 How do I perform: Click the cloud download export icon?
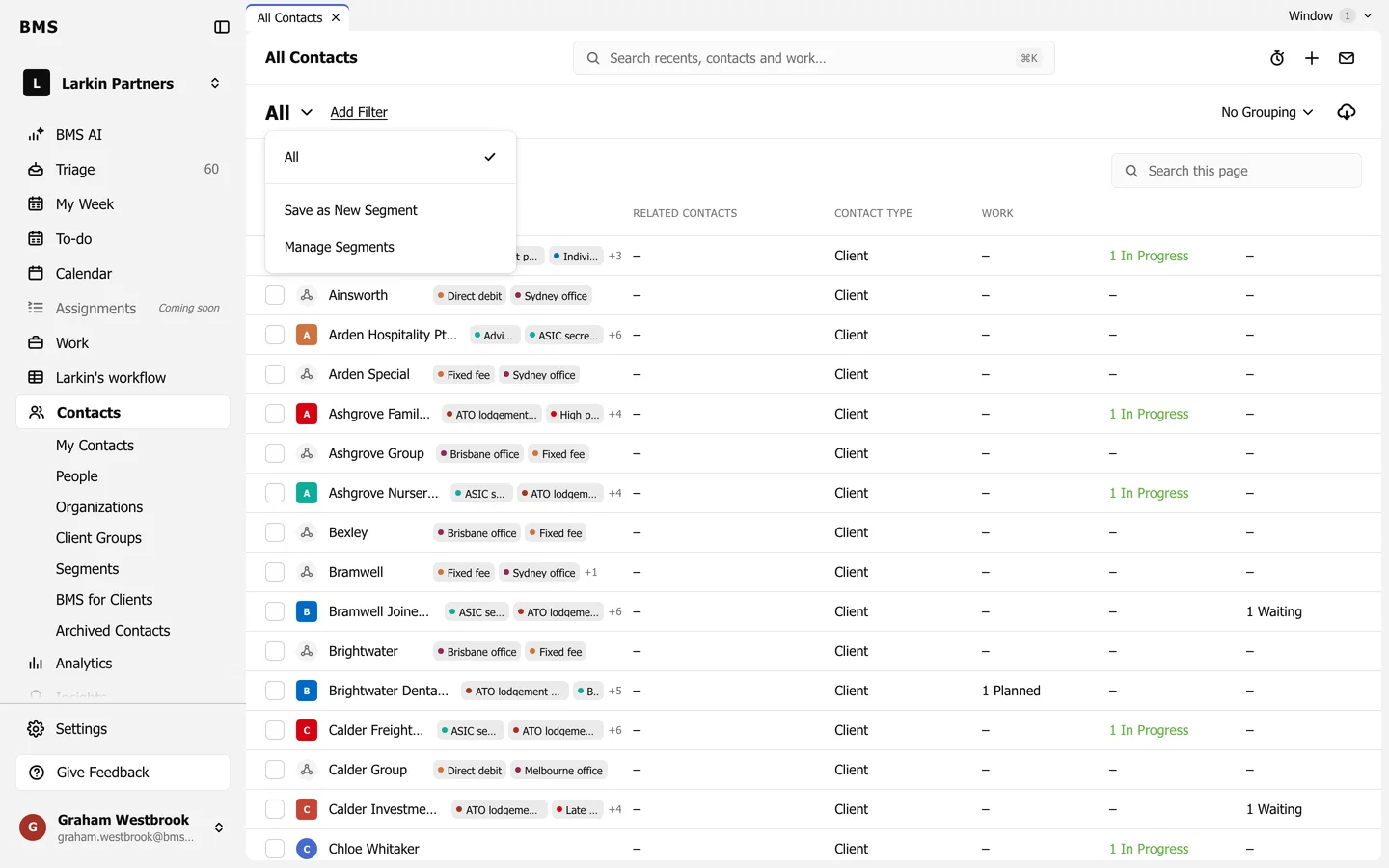pos(1347,112)
